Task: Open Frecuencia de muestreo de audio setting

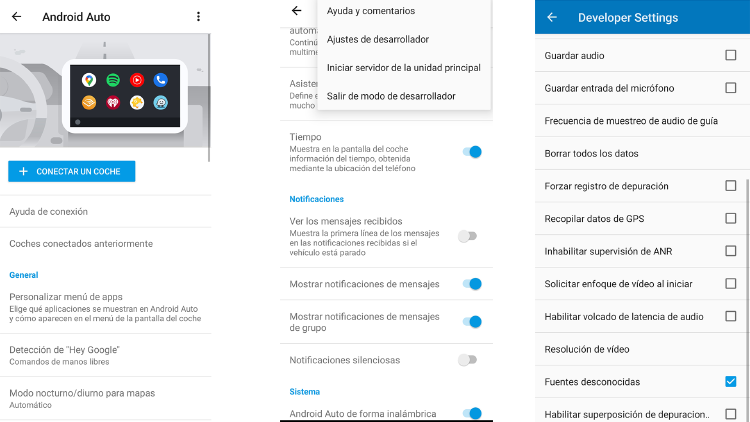Action: [x=631, y=121]
